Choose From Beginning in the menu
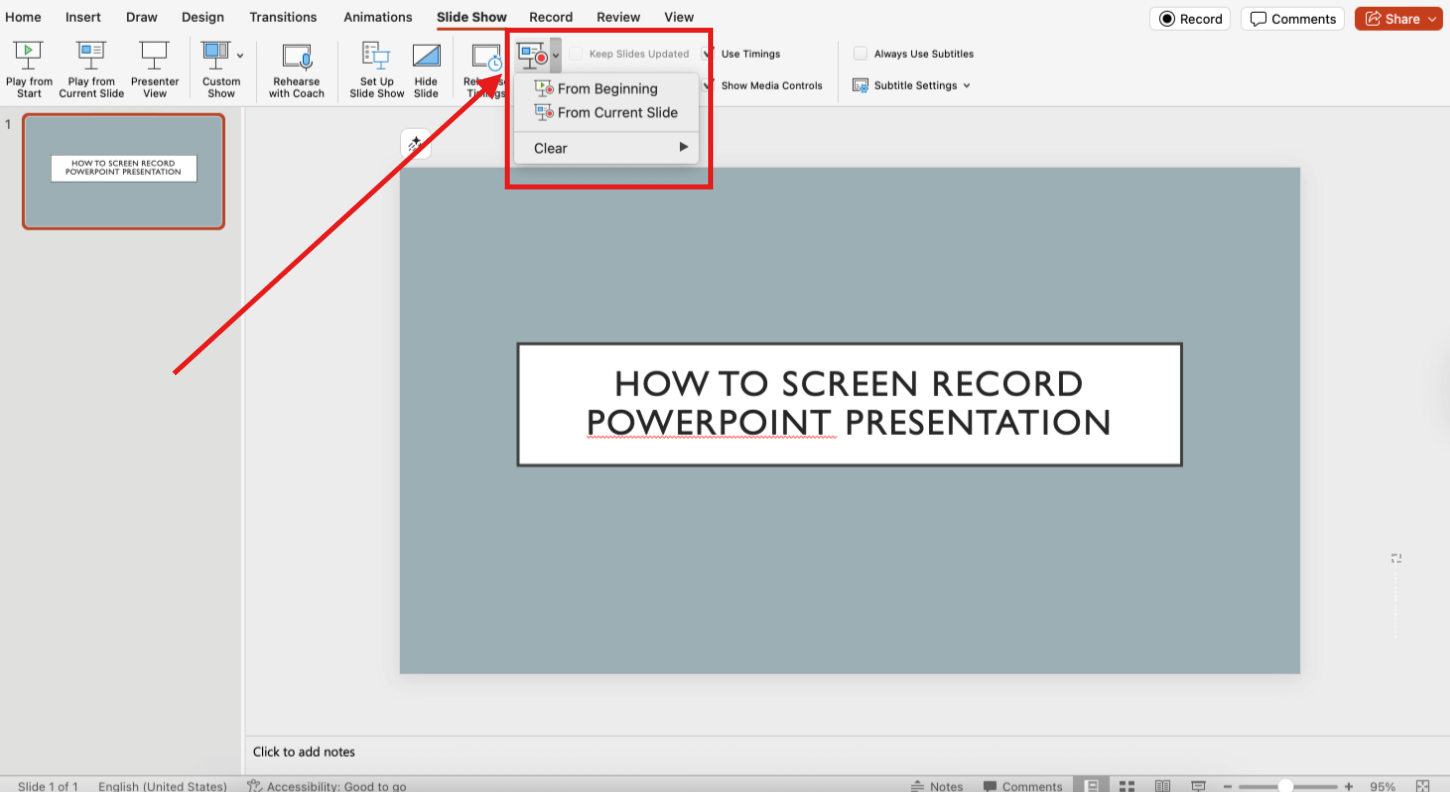Screen dimensions: 1450x792 (x=606, y=88)
